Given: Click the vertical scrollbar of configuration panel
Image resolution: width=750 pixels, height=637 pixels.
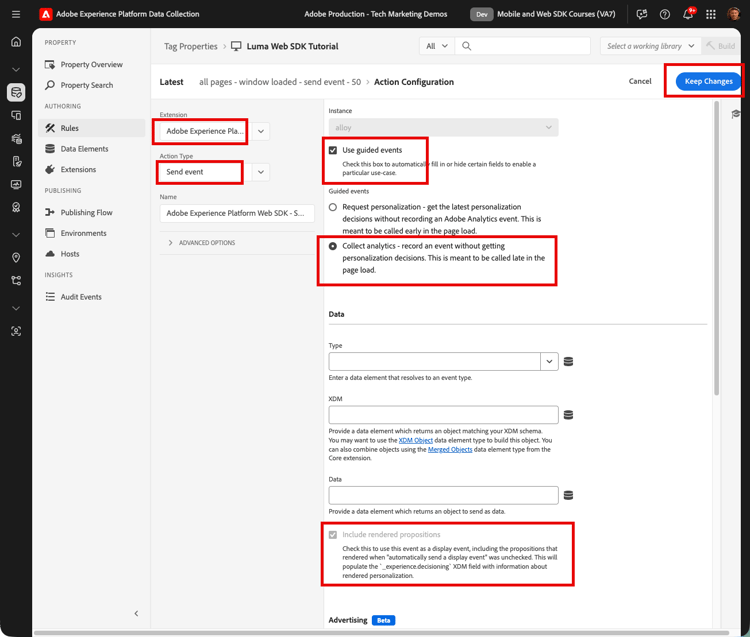Looking at the screenshot, I should (x=717, y=248).
